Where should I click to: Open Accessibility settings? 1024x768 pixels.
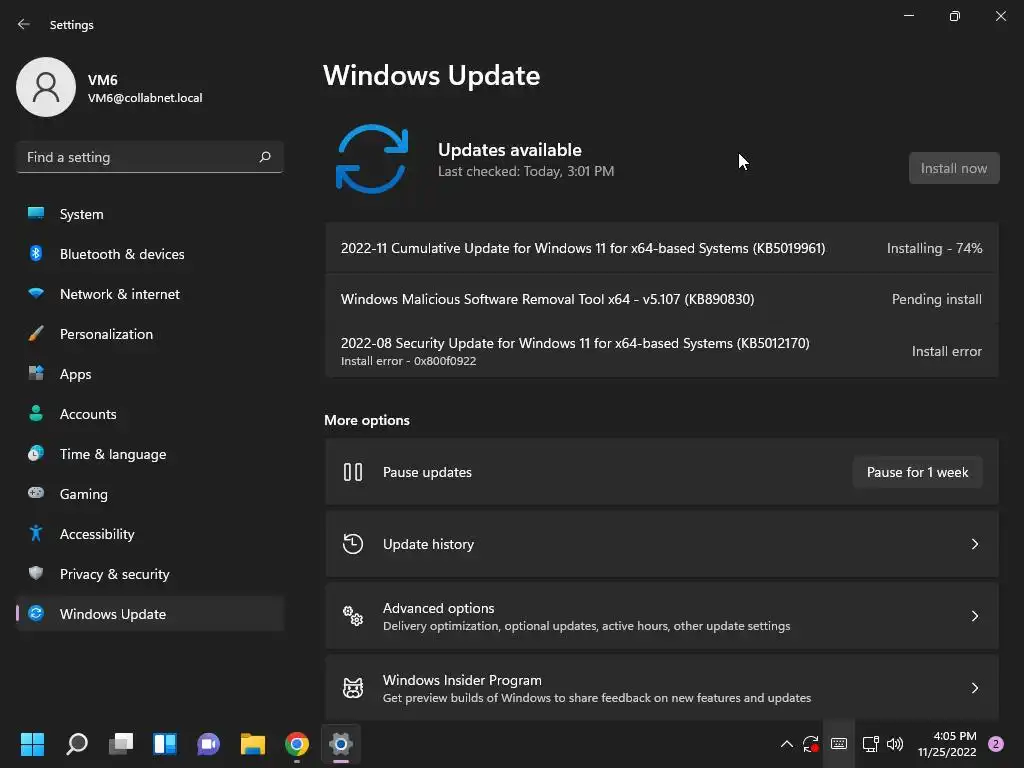pos(150,534)
